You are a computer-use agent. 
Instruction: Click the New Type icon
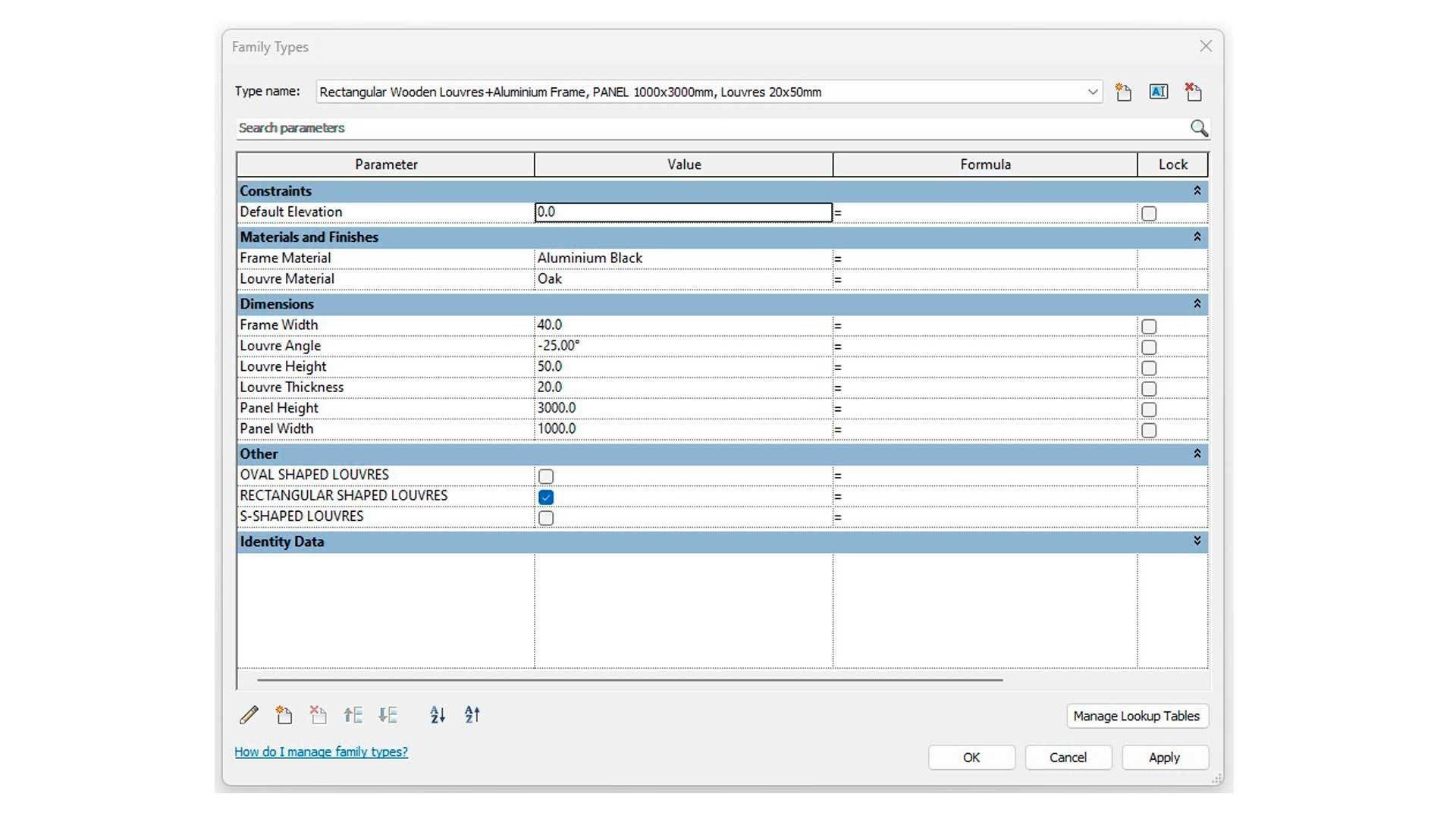(1123, 93)
